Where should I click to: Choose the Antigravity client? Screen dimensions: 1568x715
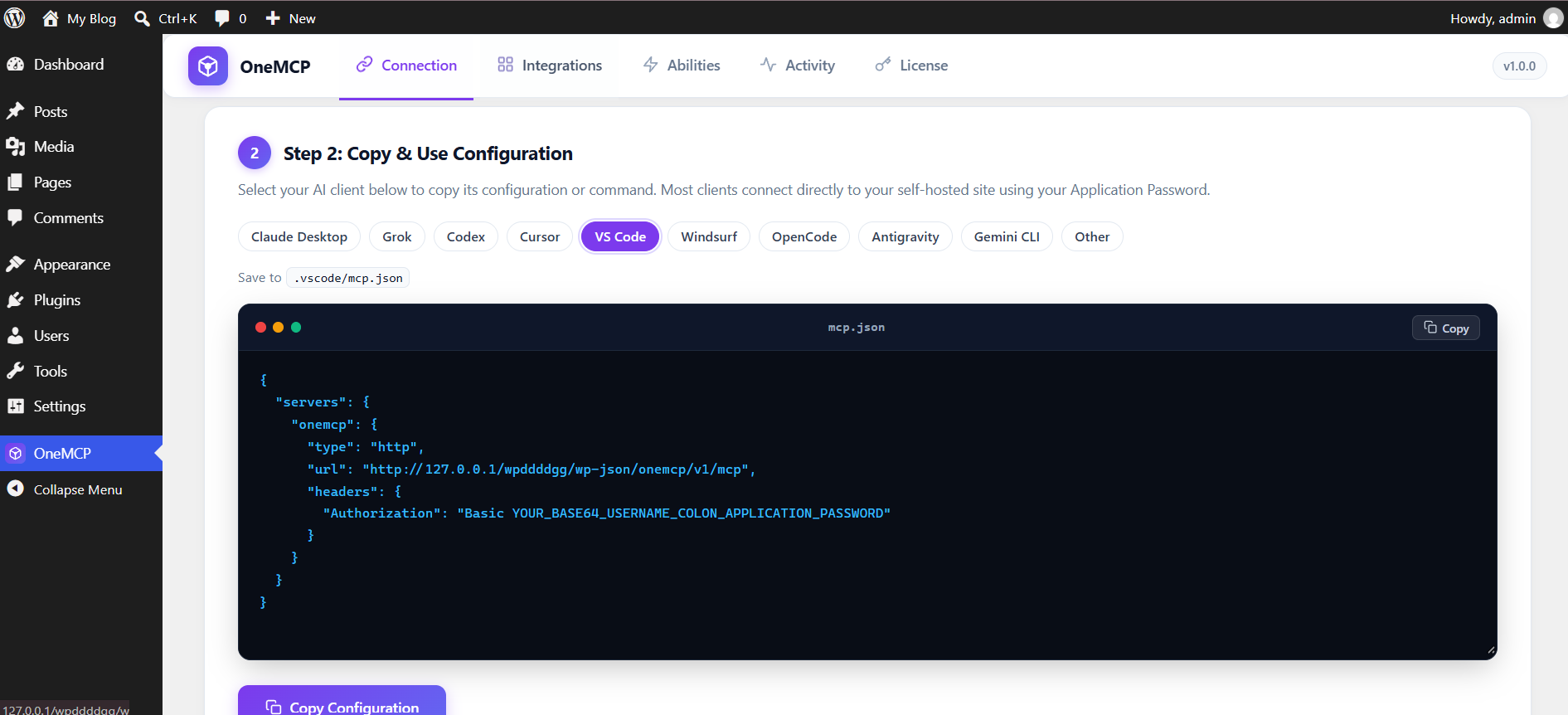click(x=905, y=236)
